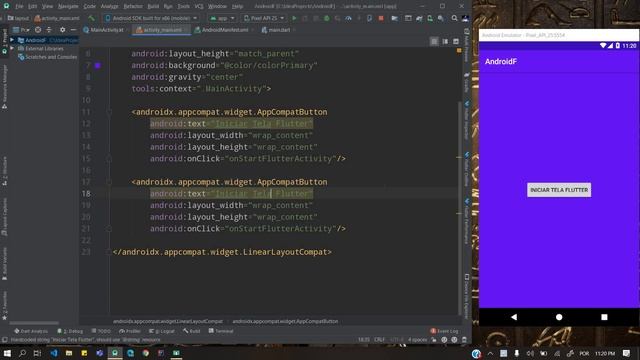Open the VCS menu

click(x=199, y=6)
